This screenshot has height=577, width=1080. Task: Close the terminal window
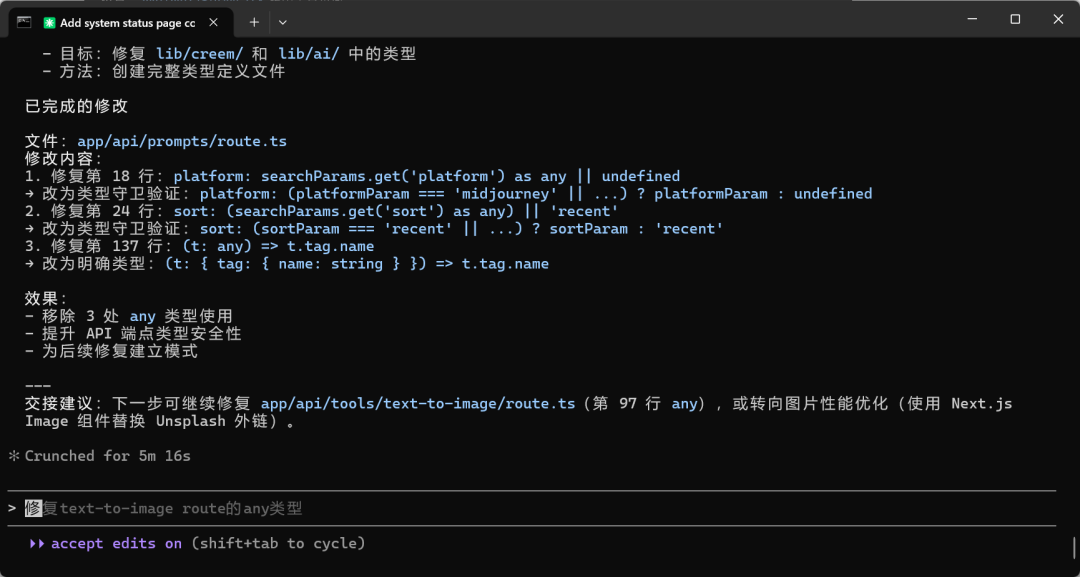pyautogui.click(x=1058, y=19)
